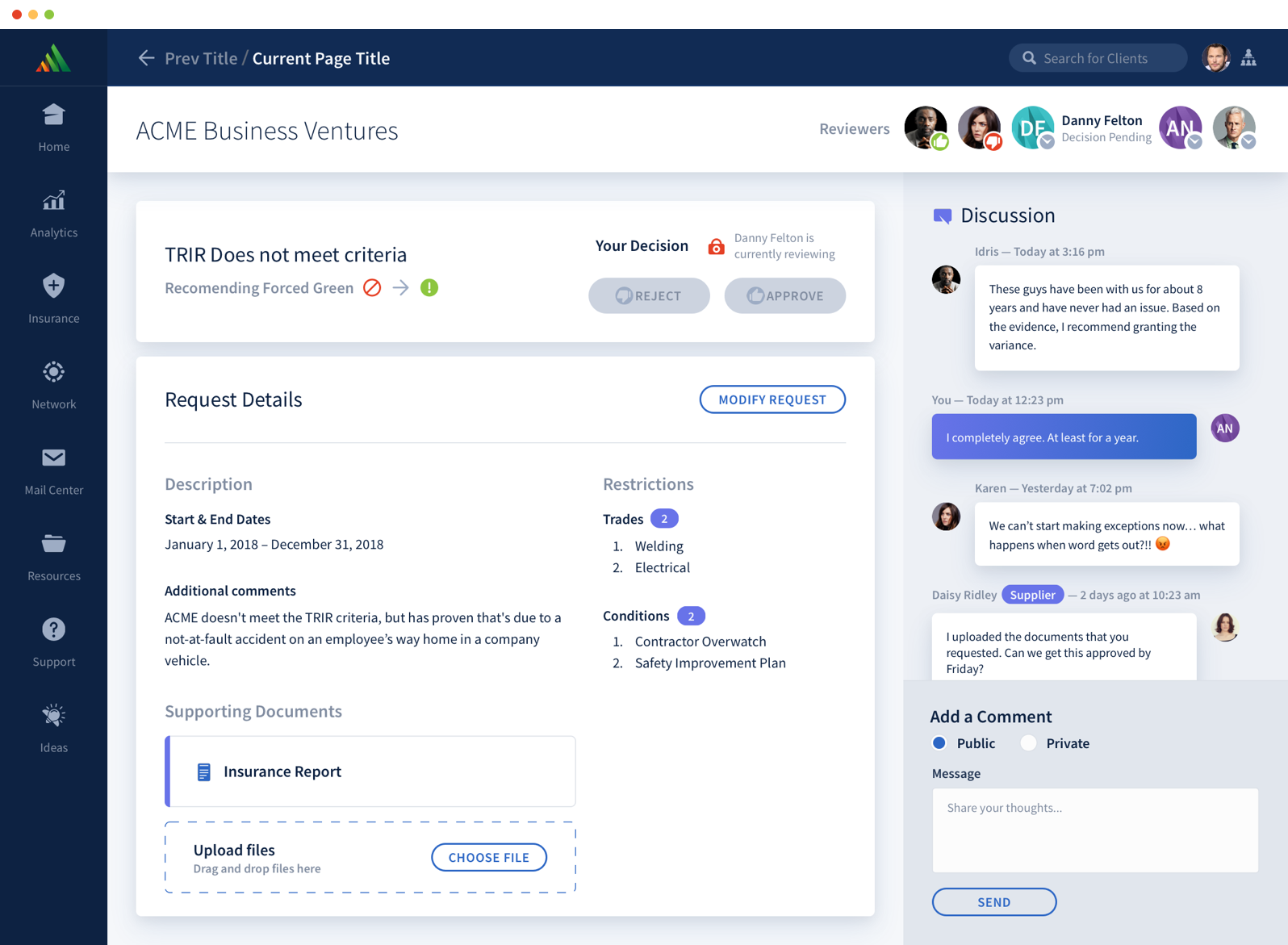Click the CHOOSE FILE button
This screenshot has width=1288, height=945.
489,857
